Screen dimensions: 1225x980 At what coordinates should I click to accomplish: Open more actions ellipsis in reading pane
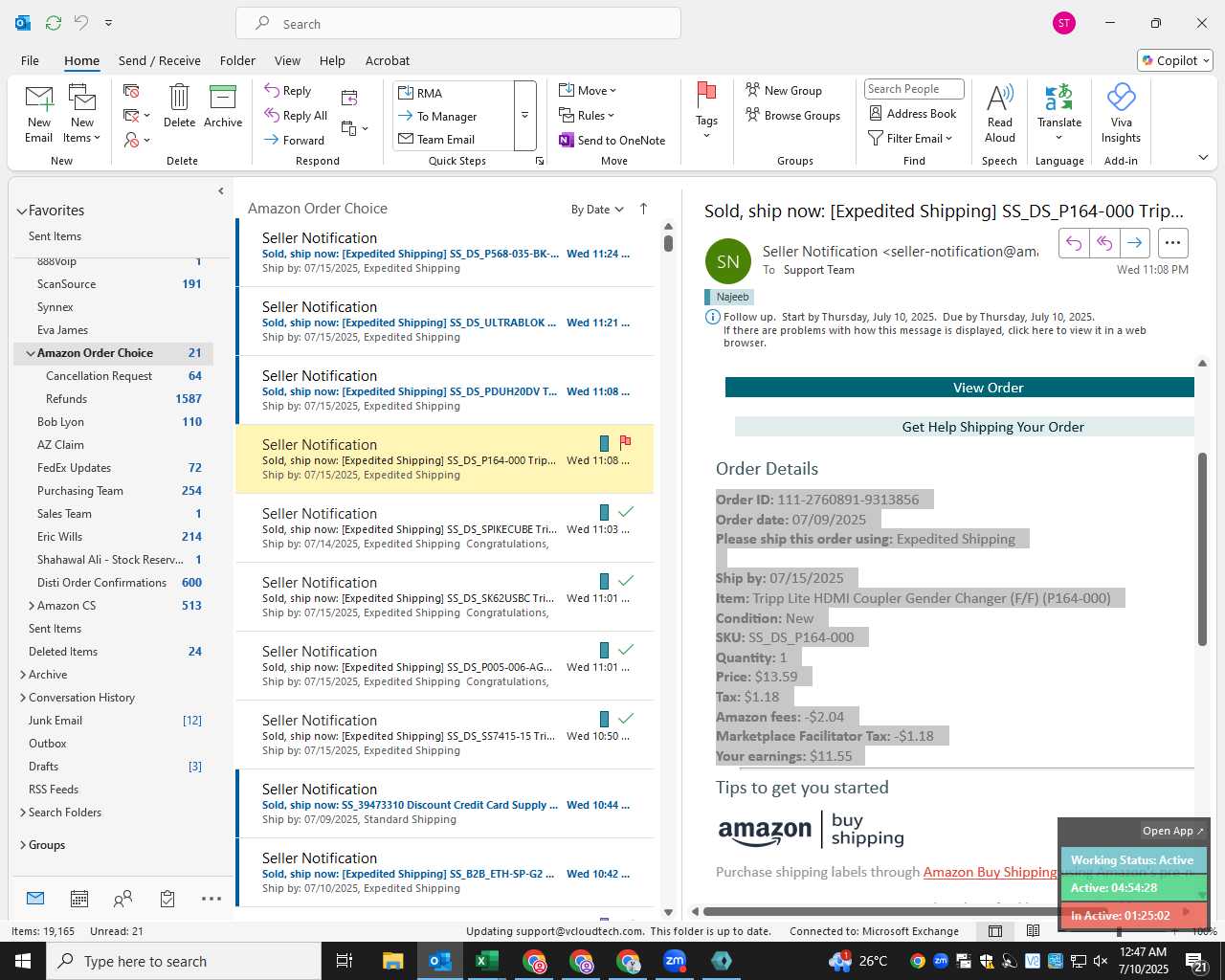(1172, 243)
